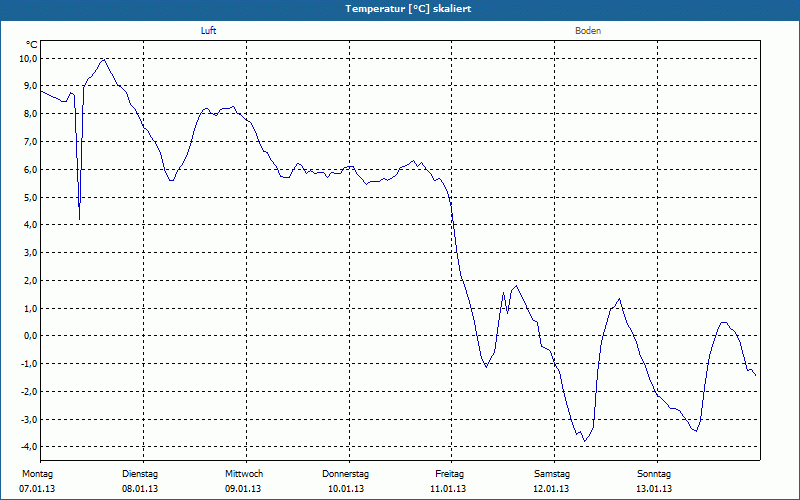Click the curve's sharp dip near 4 °C on Montag
The image size is (800, 500).
click(80, 218)
